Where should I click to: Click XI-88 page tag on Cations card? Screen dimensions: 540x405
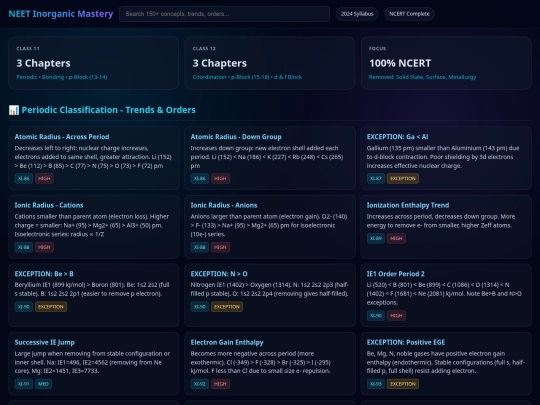tap(23, 247)
